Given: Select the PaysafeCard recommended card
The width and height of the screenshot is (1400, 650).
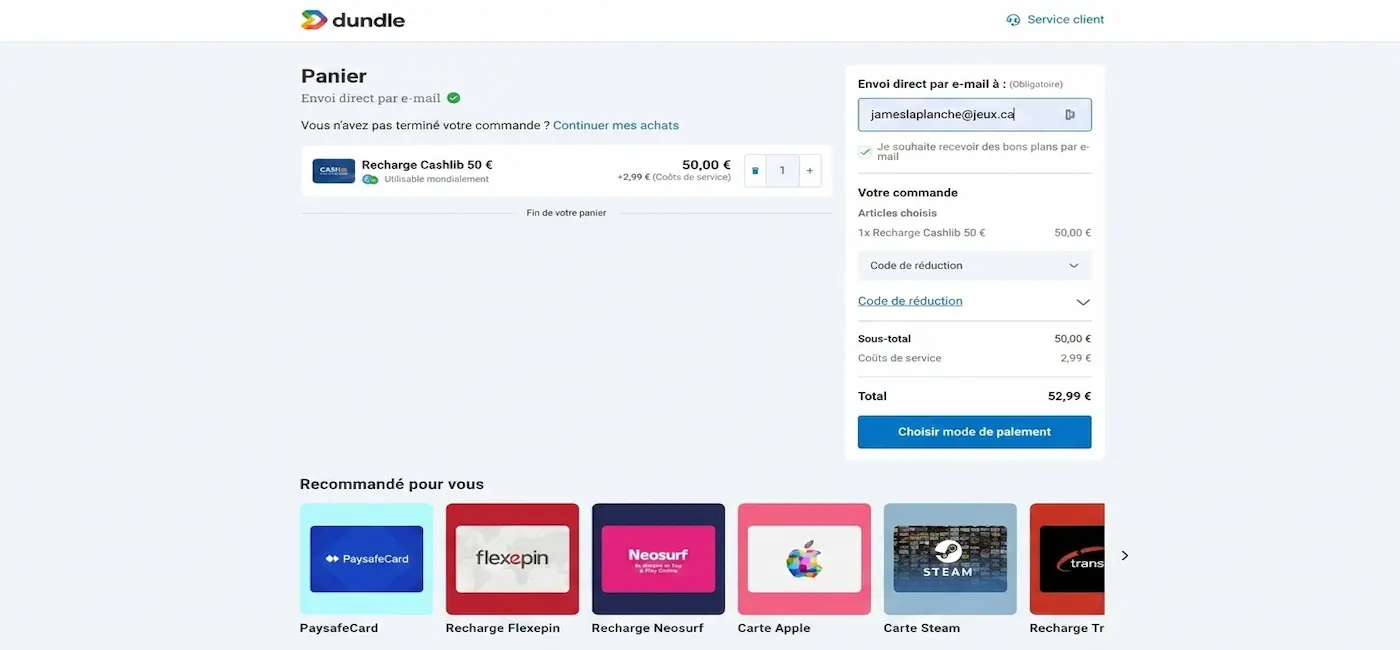Looking at the screenshot, I should 366,559.
